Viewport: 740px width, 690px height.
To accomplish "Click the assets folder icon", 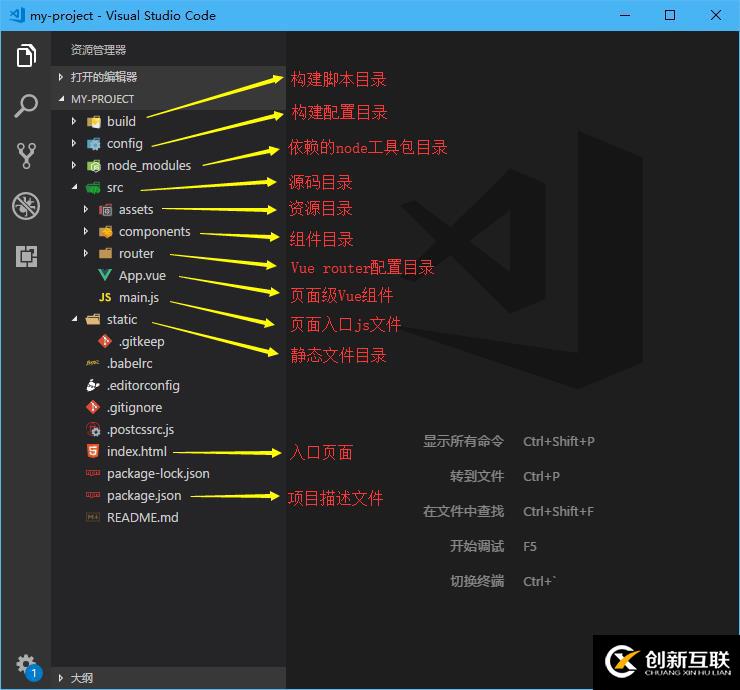I will point(106,210).
